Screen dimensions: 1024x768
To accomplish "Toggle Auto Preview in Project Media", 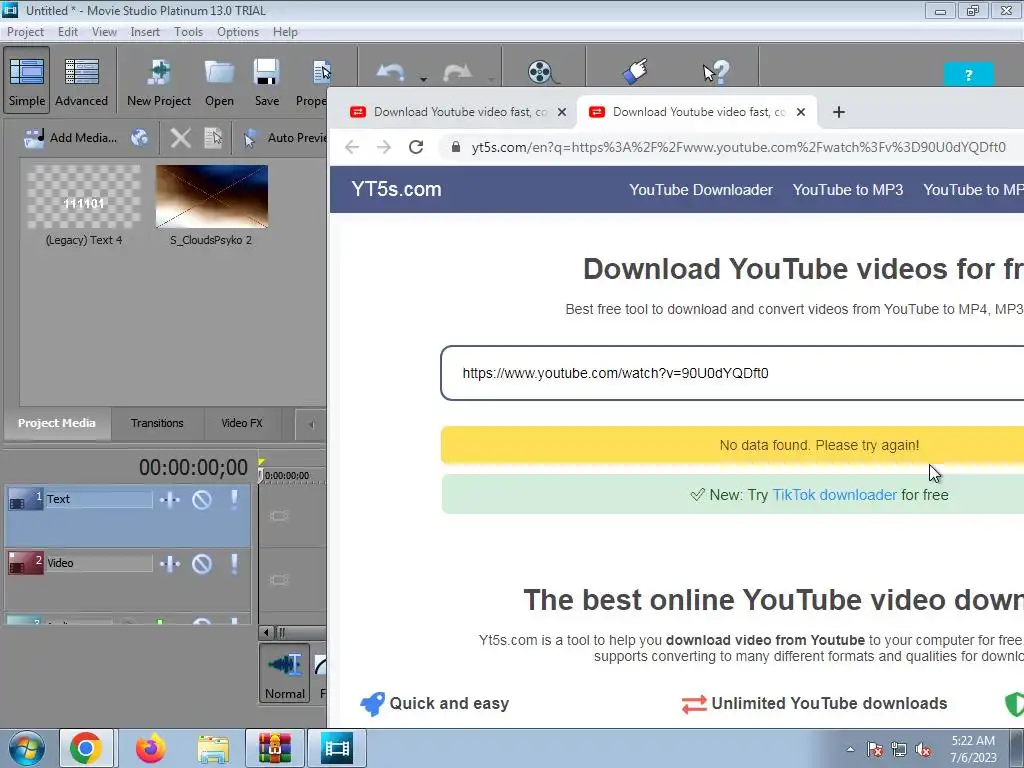I will click(x=285, y=138).
